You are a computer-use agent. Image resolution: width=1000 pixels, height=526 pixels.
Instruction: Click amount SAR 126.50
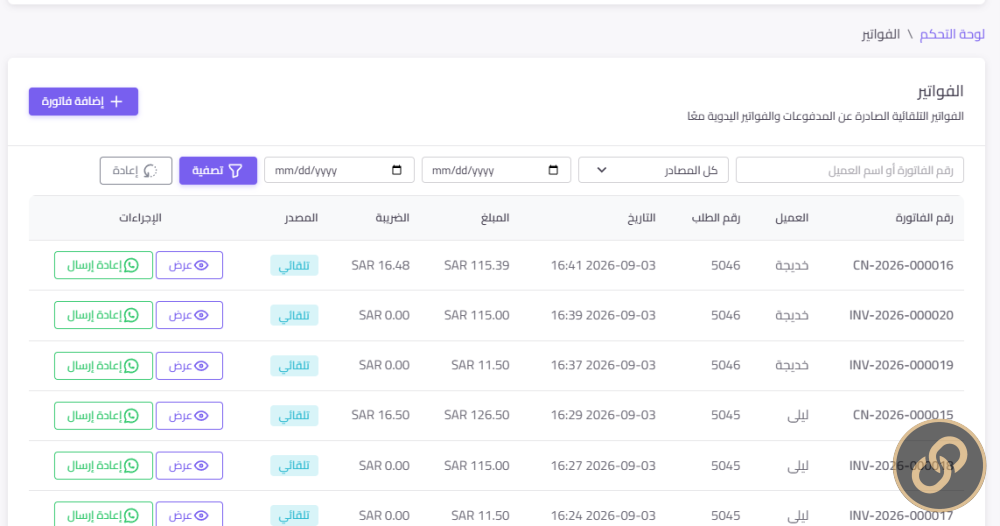point(477,415)
